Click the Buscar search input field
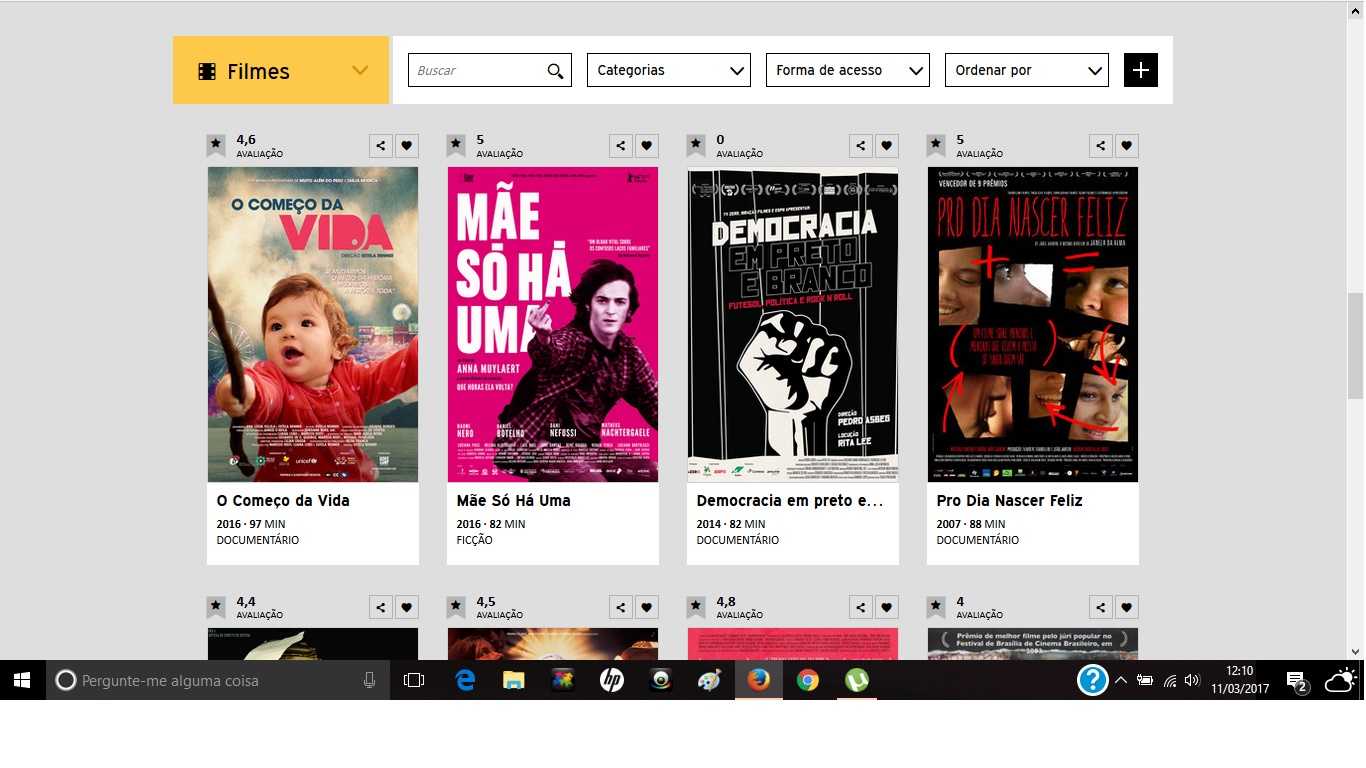Screen dimensions: 1366x768 (490, 70)
